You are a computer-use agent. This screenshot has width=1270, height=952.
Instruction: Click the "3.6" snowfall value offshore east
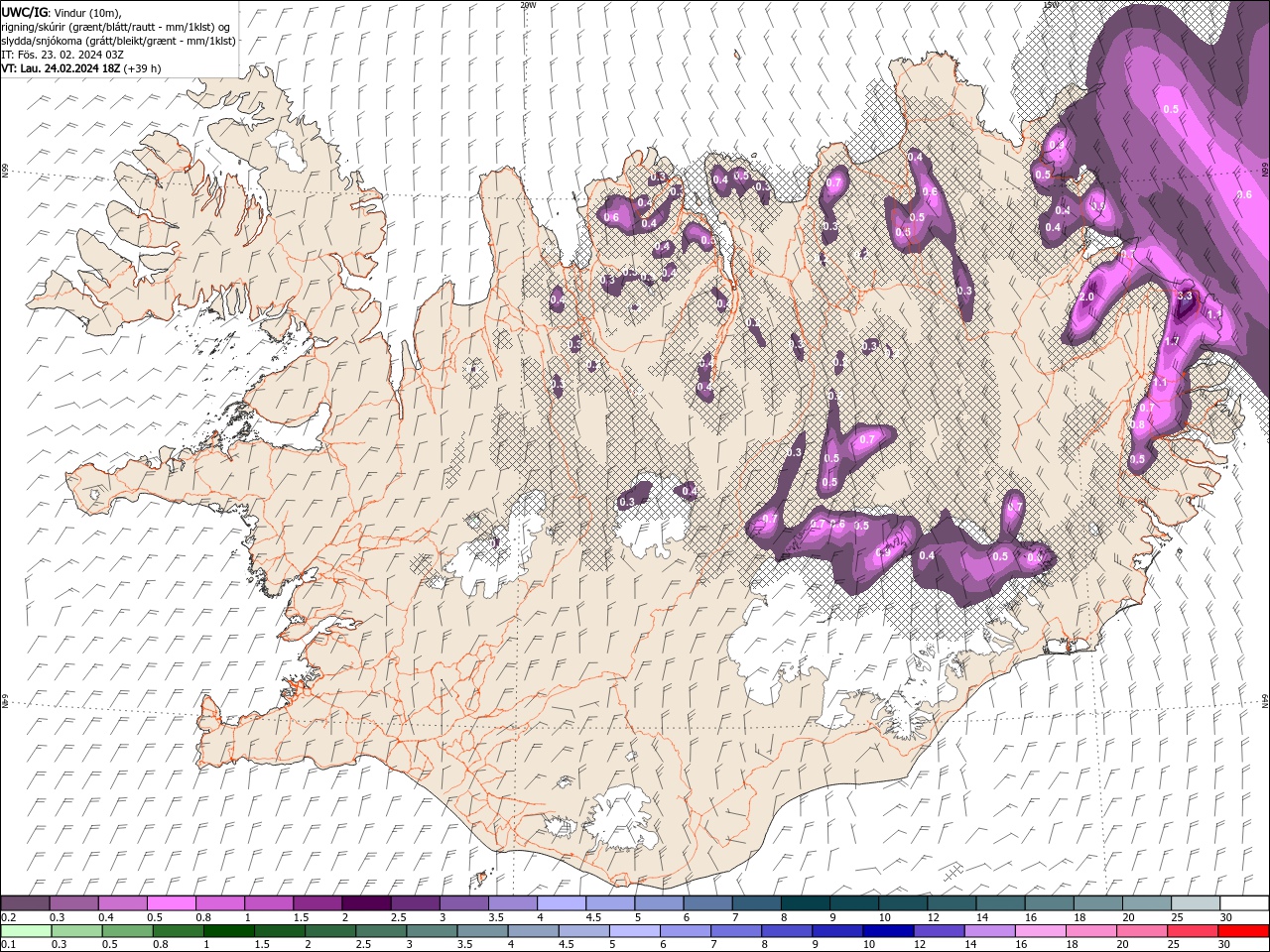pos(1244,195)
